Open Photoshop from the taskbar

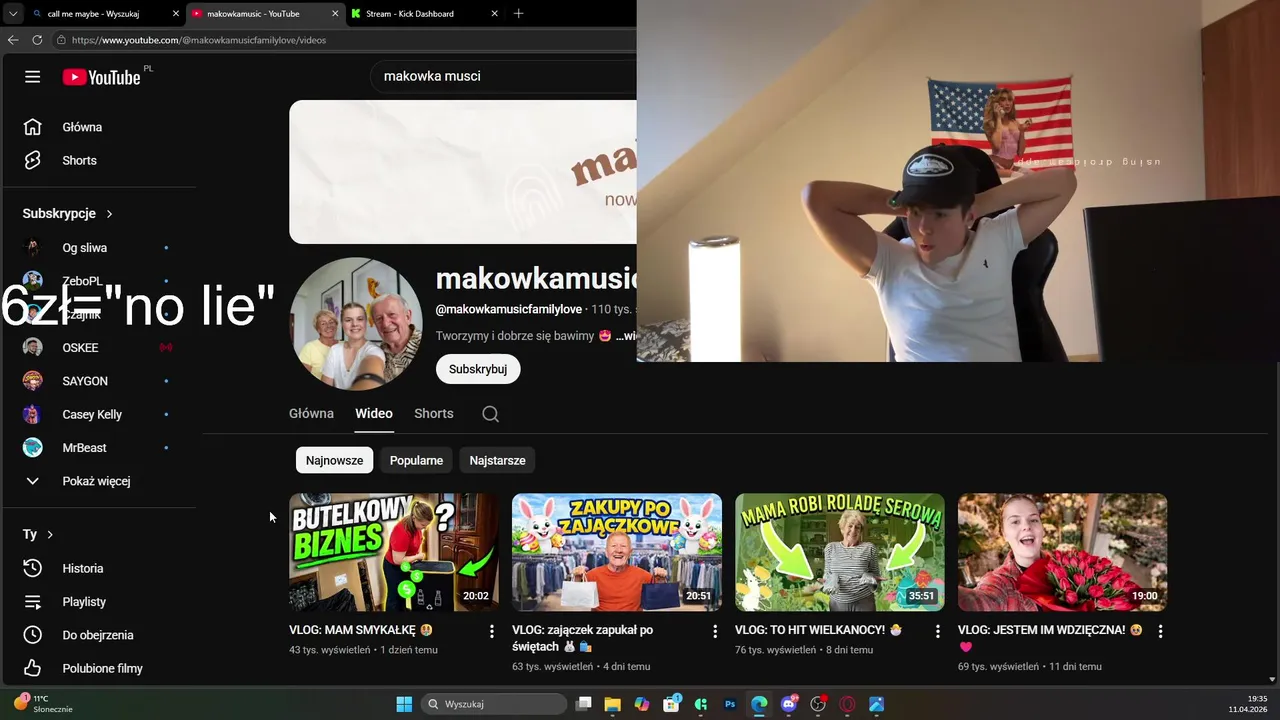(730, 704)
